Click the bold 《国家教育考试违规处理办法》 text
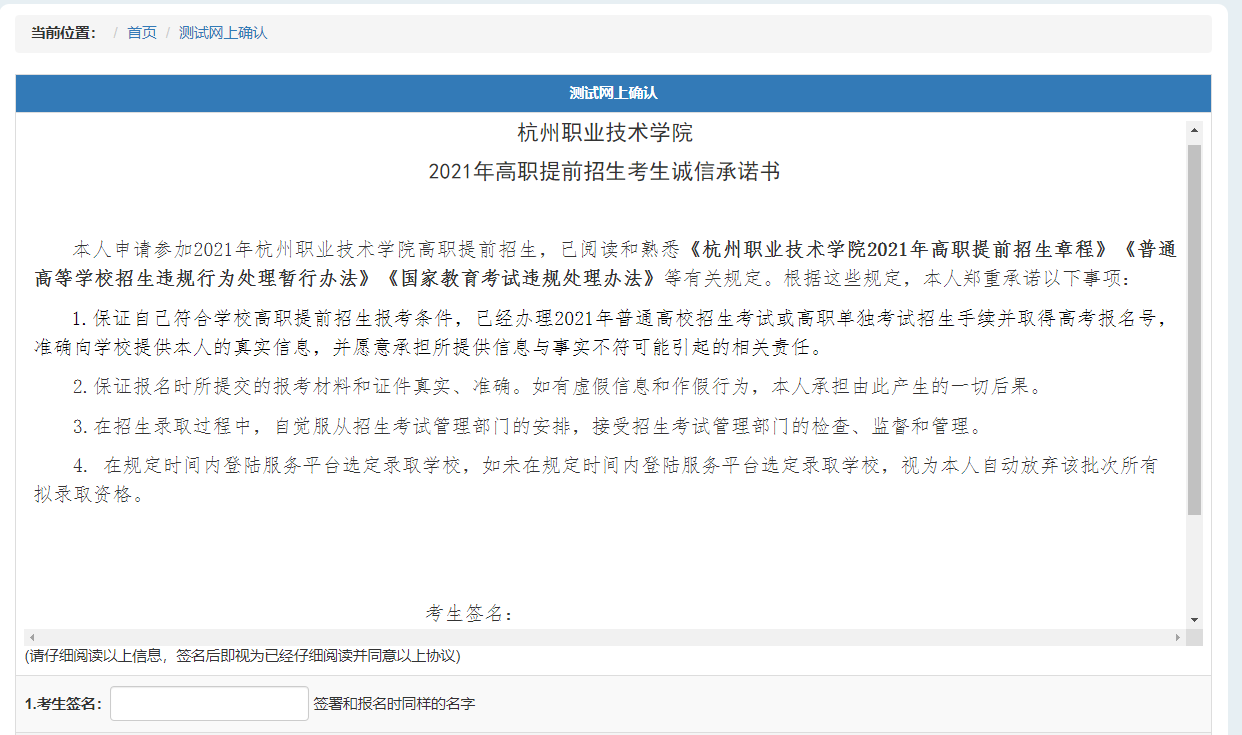Viewport: 1242px width, 735px height. (520, 277)
